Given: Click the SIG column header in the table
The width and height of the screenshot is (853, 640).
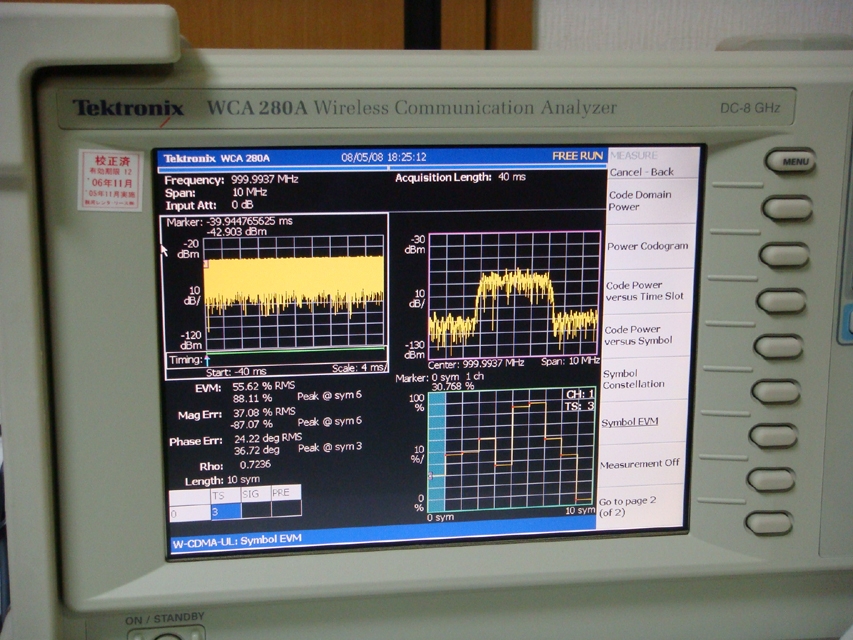Looking at the screenshot, I should click(x=256, y=494).
